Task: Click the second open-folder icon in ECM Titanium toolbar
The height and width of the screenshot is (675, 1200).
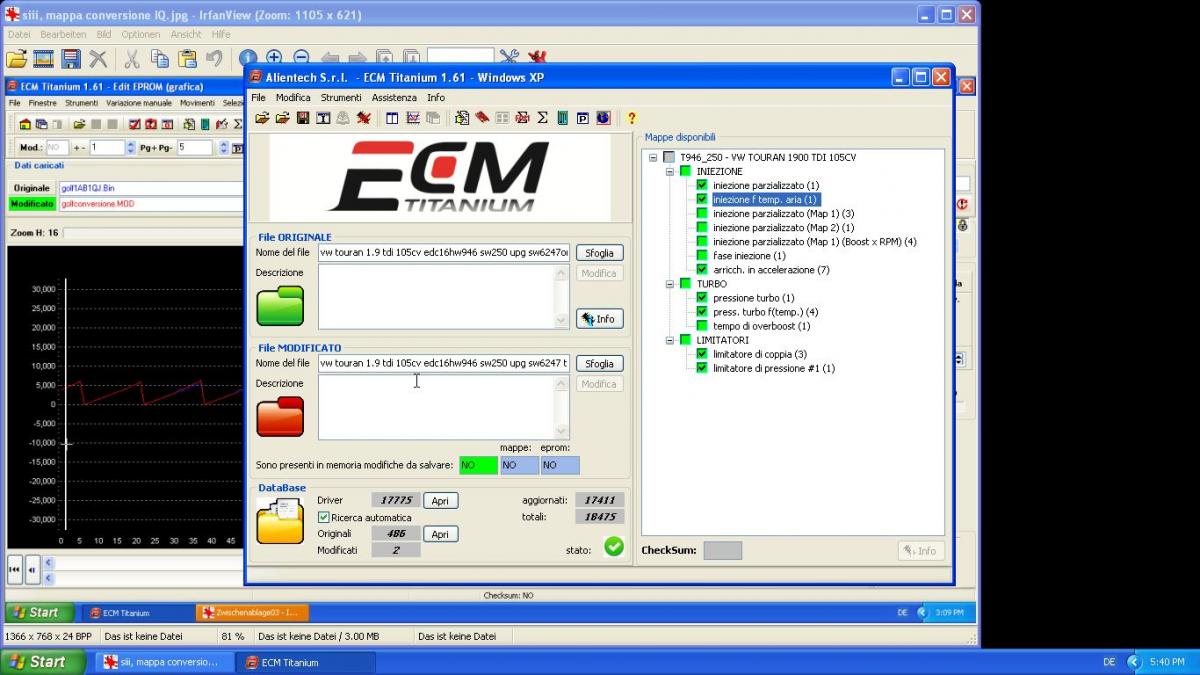Action: click(x=283, y=118)
